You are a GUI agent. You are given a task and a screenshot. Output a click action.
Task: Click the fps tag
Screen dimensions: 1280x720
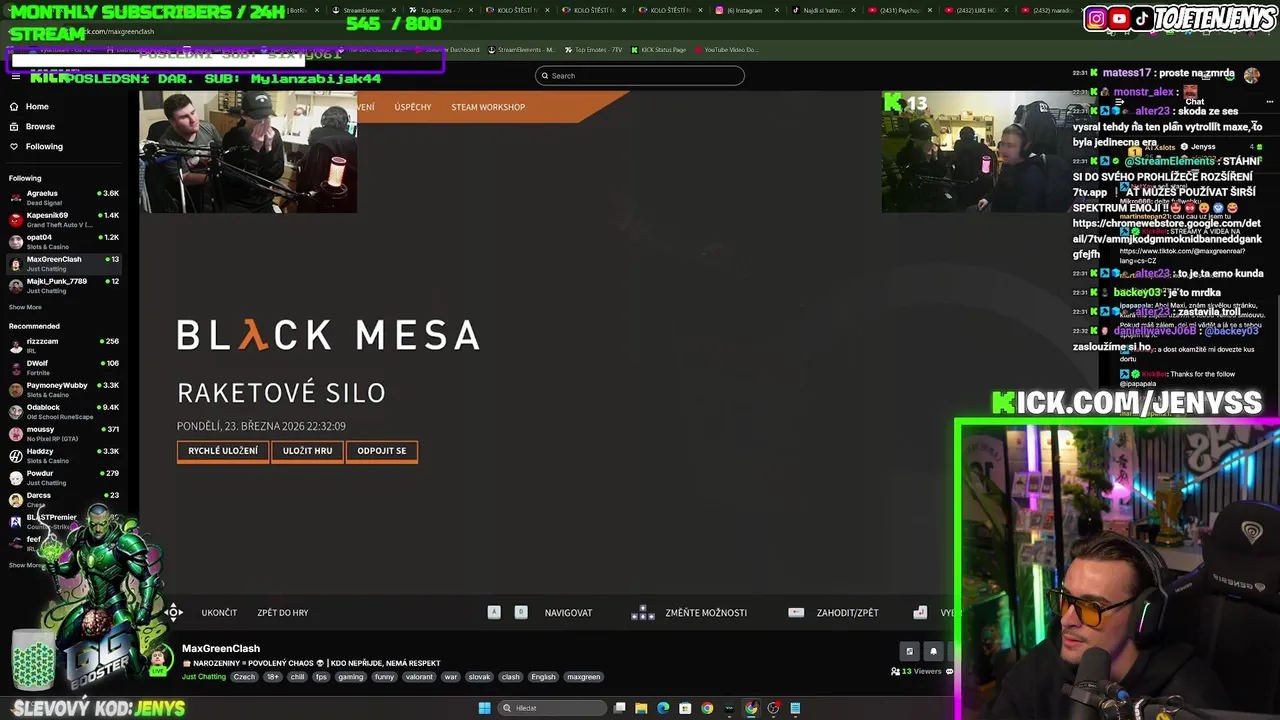tap(321, 677)
